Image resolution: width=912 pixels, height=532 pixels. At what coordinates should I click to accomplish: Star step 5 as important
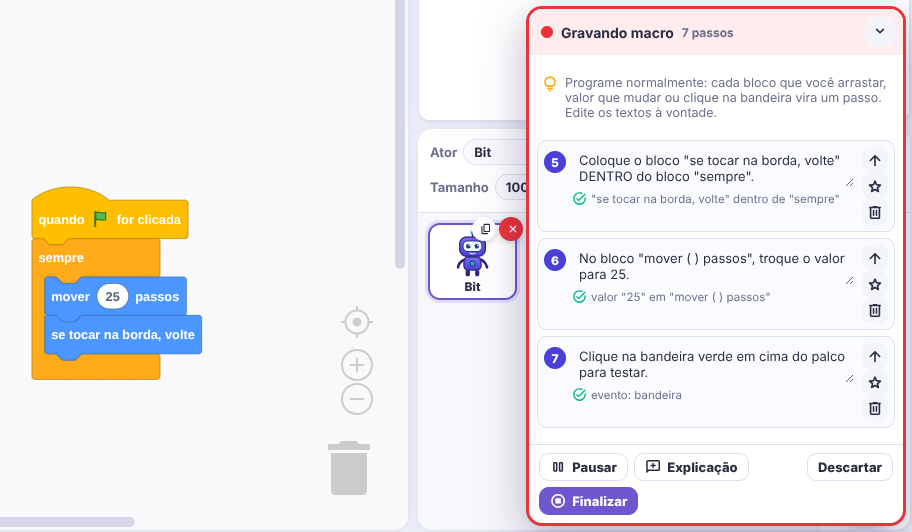click(875, 187)
